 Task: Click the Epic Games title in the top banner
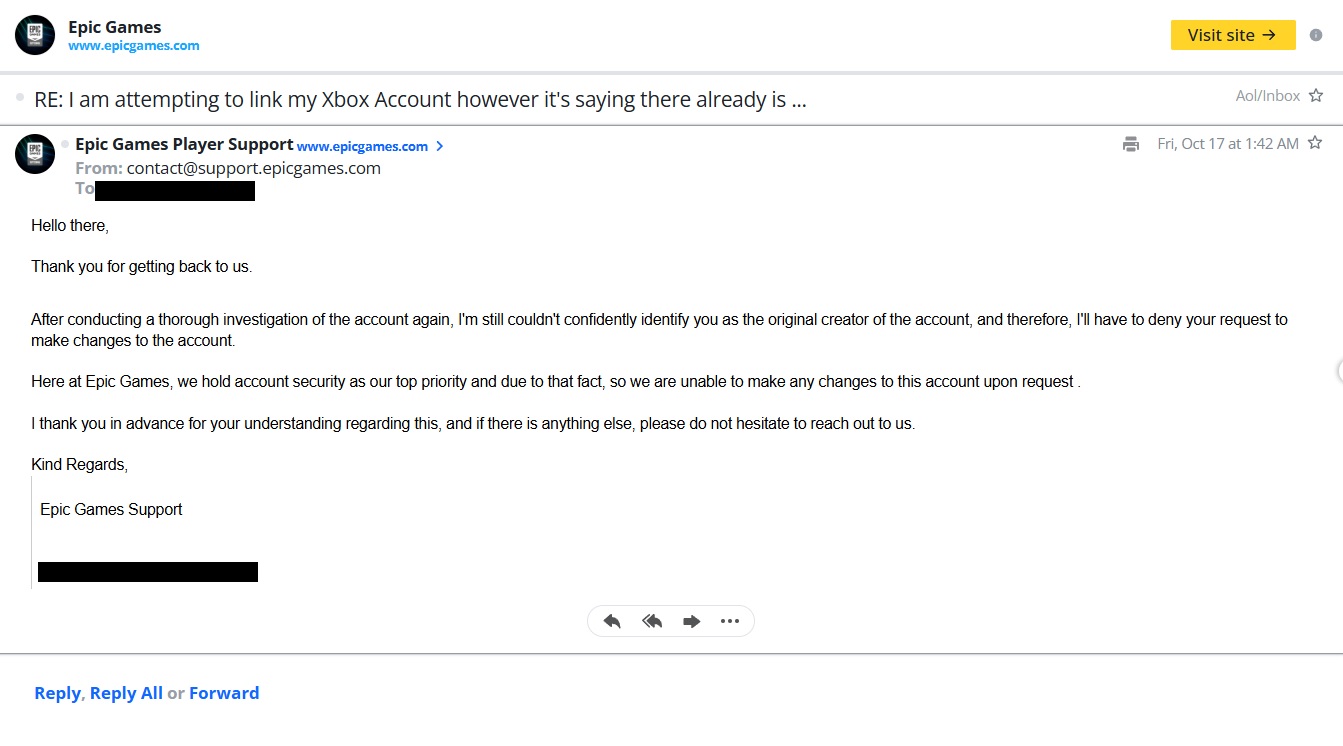pyautogui.click(x=115, y=27)
